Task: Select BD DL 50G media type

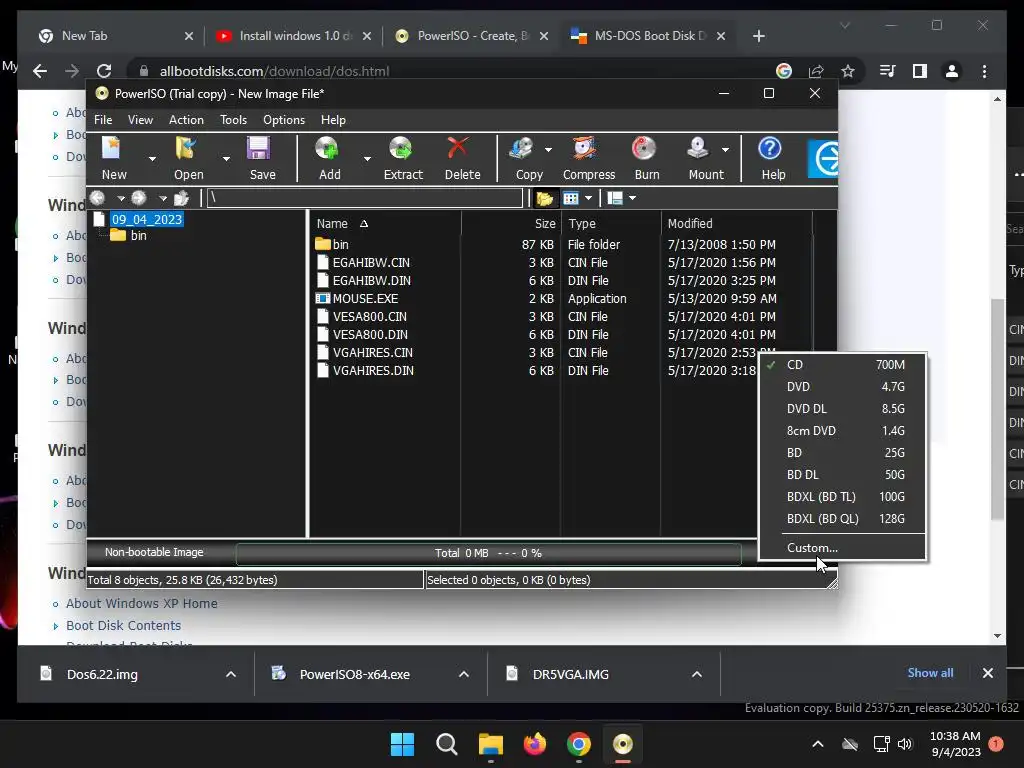Action: [x=842, y=475]
